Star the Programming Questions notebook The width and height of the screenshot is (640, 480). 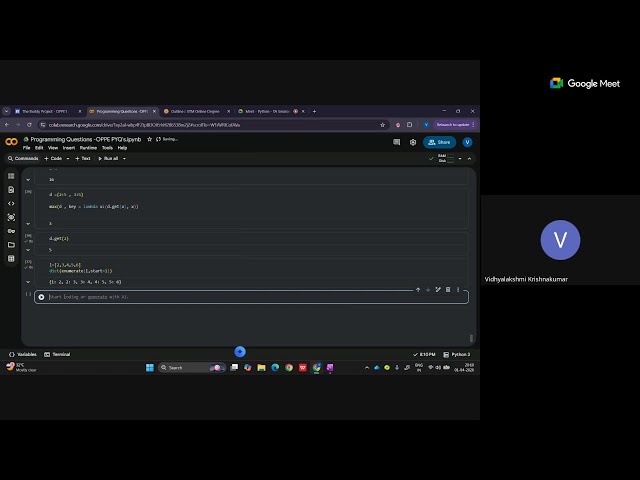pos(149,139)
